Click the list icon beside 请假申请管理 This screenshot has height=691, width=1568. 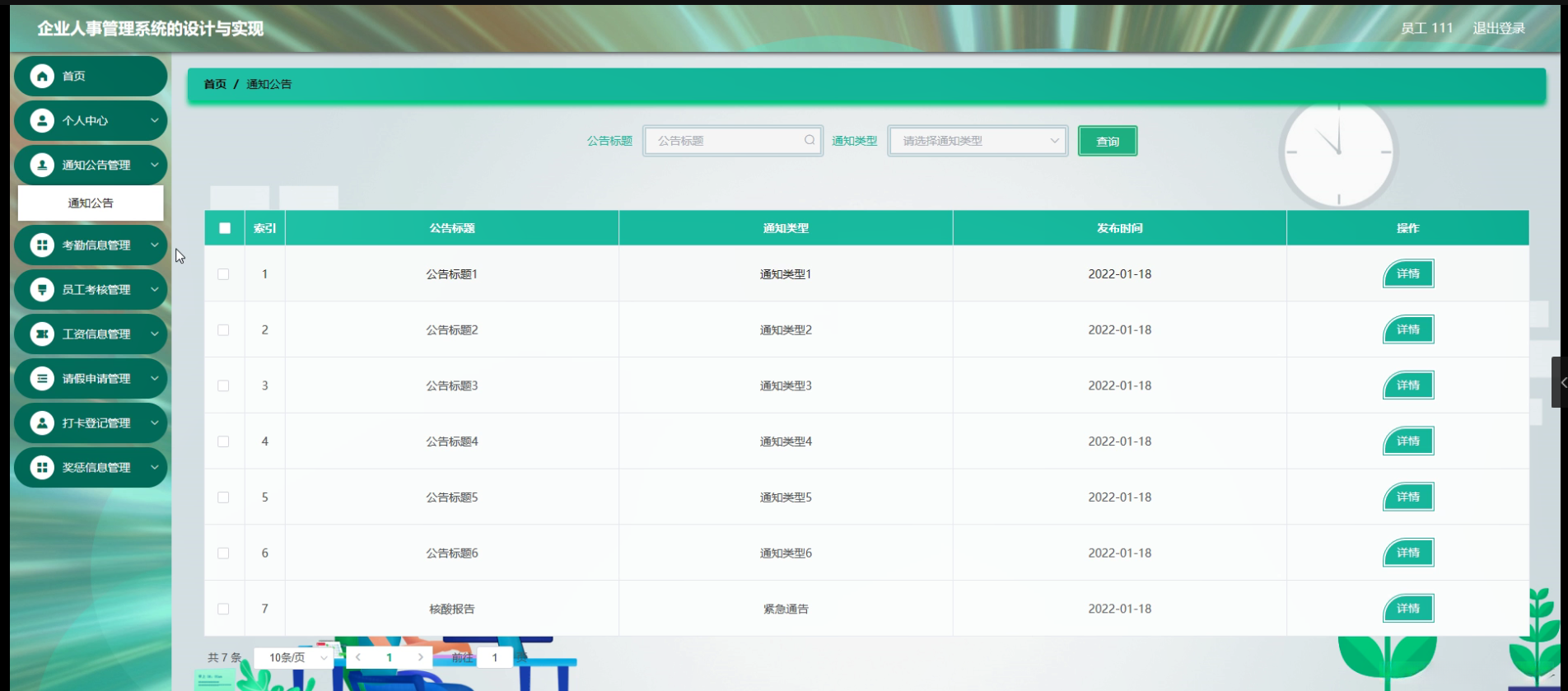[42, 378]
